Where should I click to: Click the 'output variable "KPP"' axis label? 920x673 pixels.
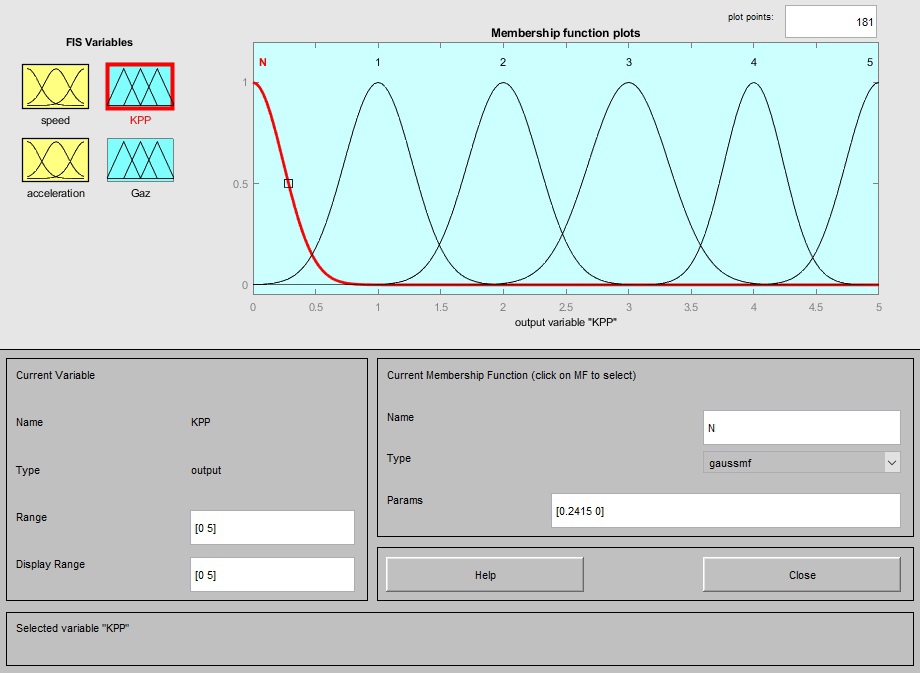point(566,322)
